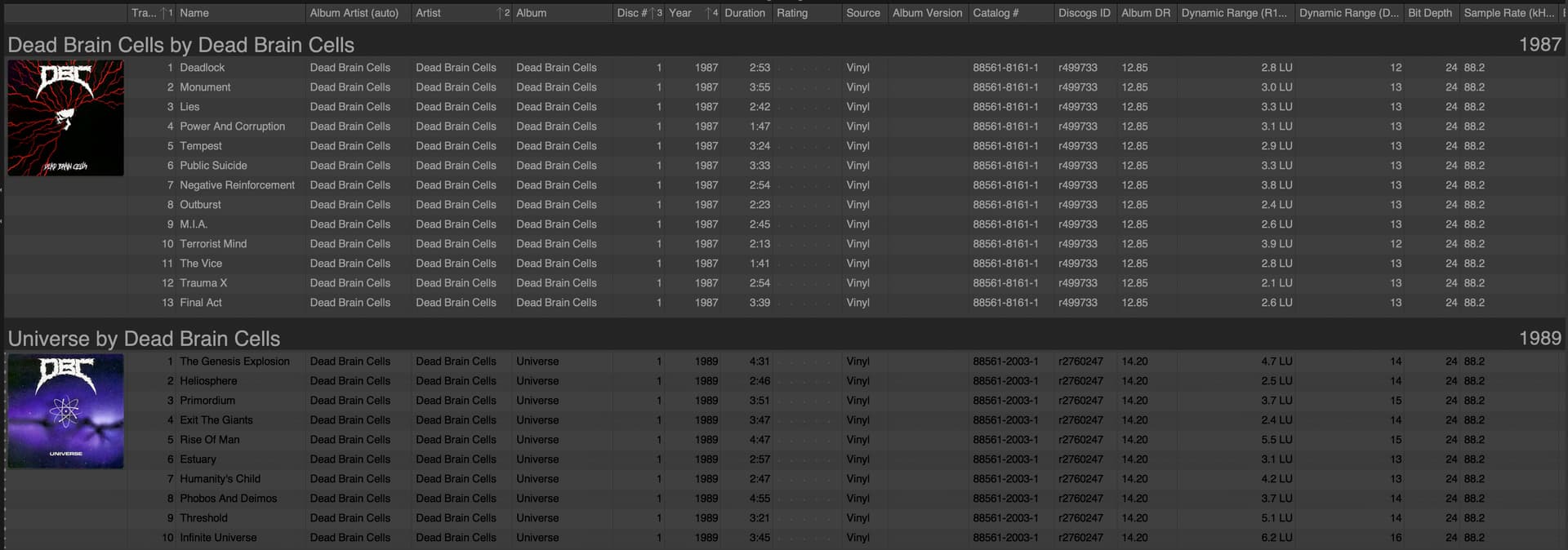The height and width of the screenshot is (550, 1568).
Task: Select the track Infinite Universe
Action: (218, 538)
